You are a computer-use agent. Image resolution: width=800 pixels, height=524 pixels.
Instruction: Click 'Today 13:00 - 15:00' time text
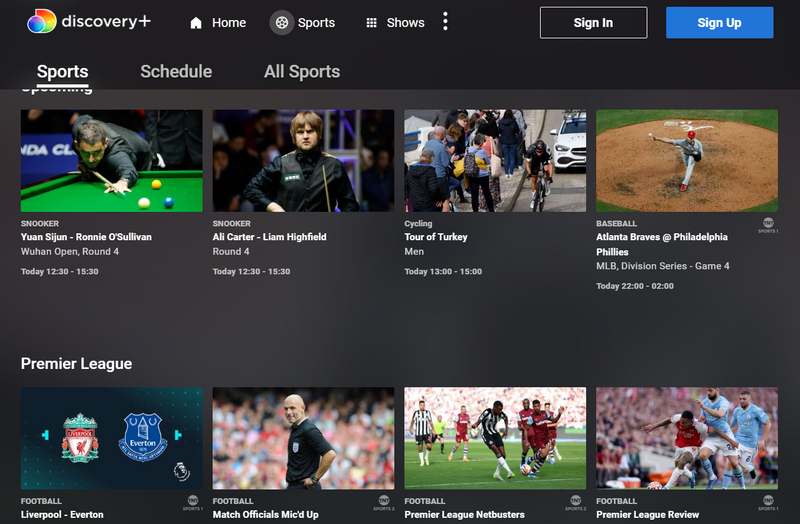[443, 271]
